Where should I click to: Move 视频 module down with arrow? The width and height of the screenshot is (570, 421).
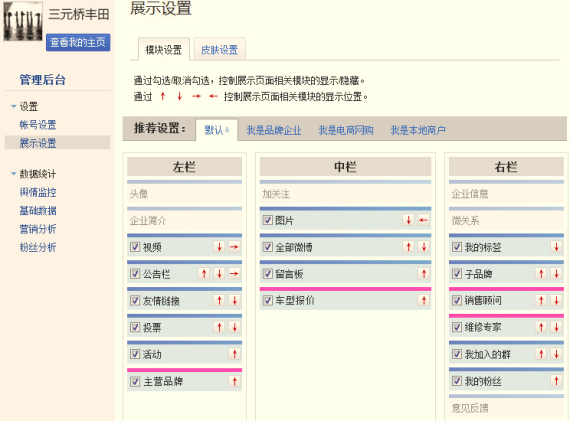[x=219, y=247]
